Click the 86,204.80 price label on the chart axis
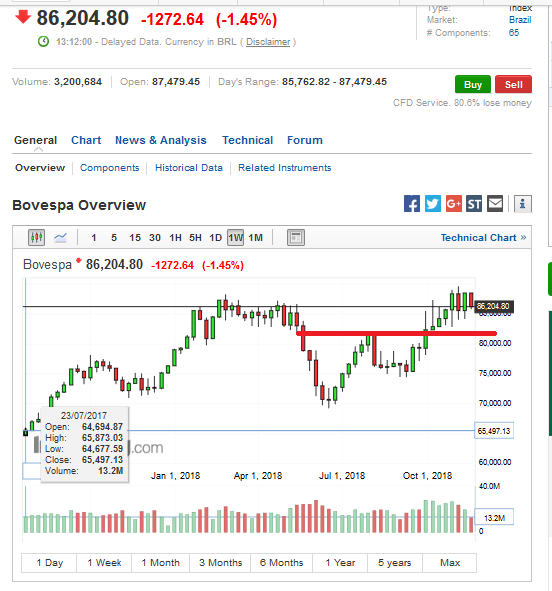552x591 pixels. (x=493, y=306)
